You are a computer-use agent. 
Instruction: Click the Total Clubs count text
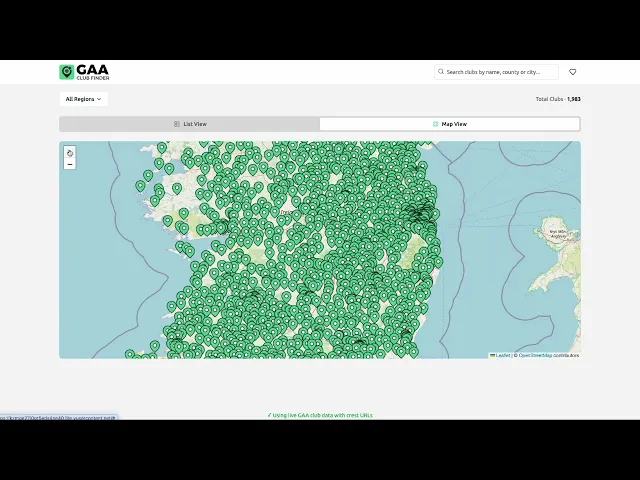click(x=558, y=99)
